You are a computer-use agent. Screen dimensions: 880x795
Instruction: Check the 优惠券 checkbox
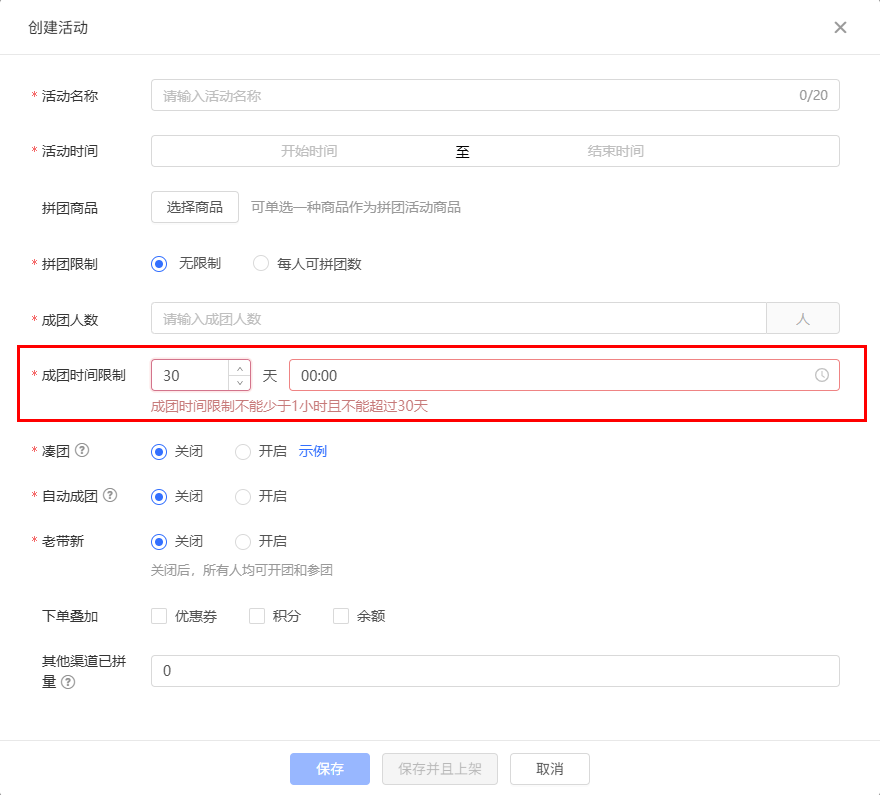click(159, 616)
